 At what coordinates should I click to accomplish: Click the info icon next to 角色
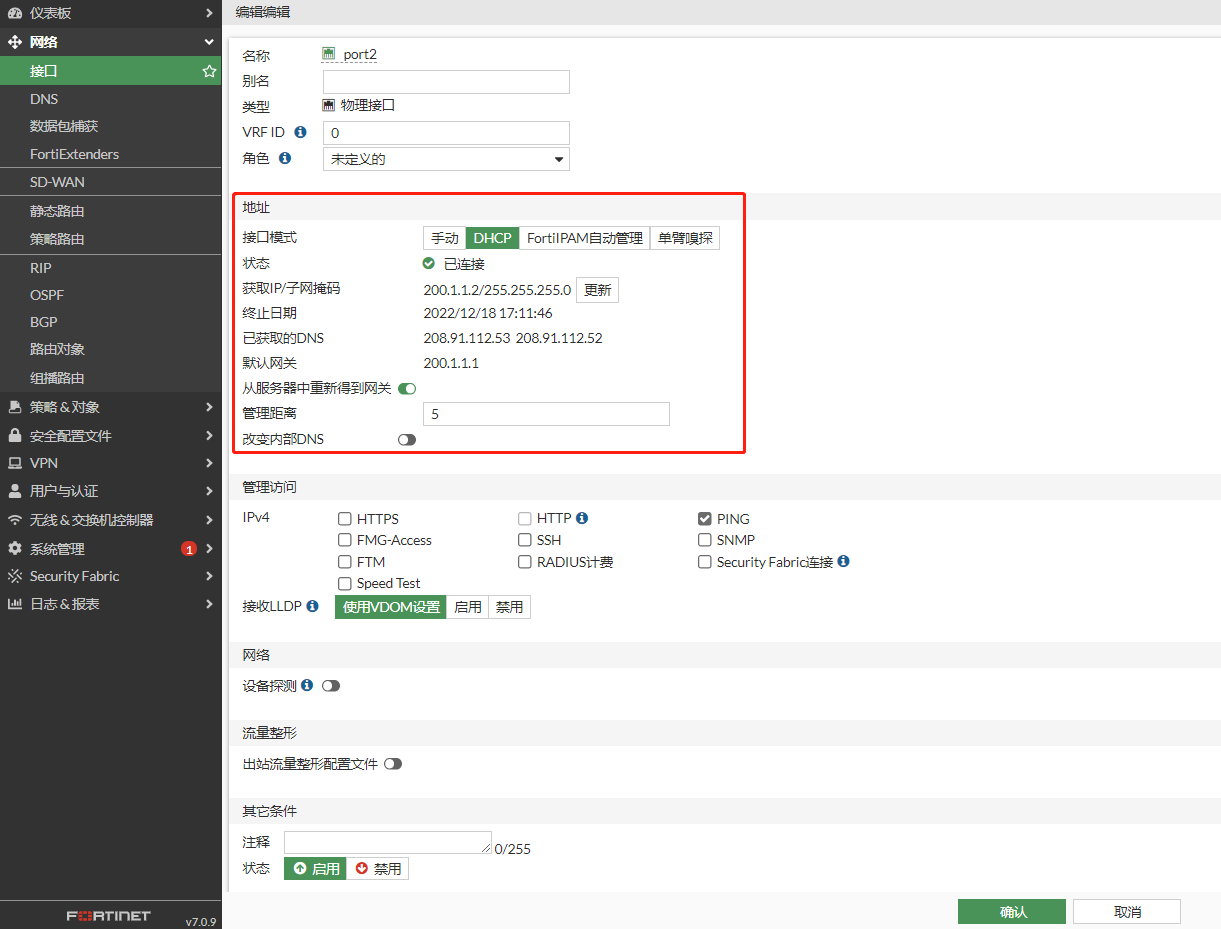pyautogui.click(x=285, y=158)
